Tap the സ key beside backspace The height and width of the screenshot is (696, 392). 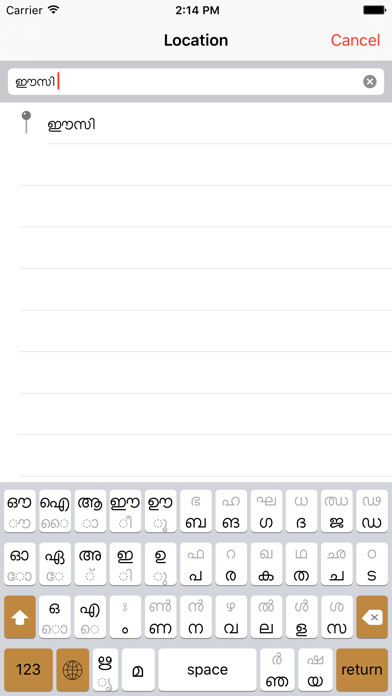point(337,617)
